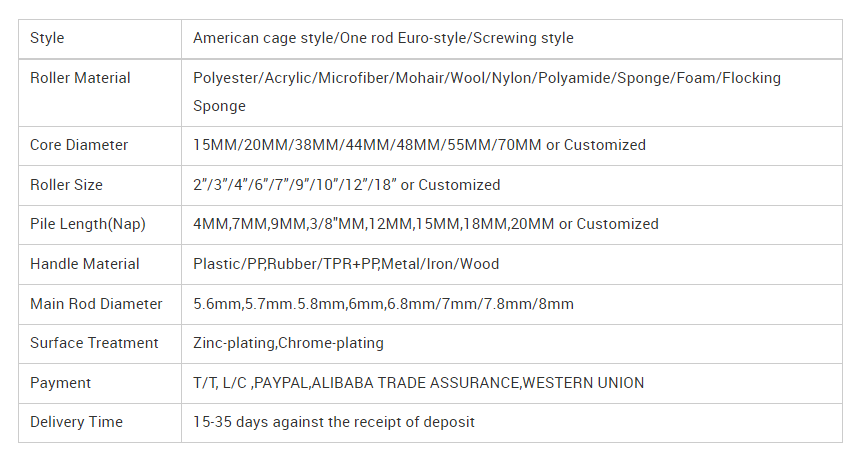Click the Surface Treatment label
The height and width of the screenshot is (458, 863).
click(94, 343)
